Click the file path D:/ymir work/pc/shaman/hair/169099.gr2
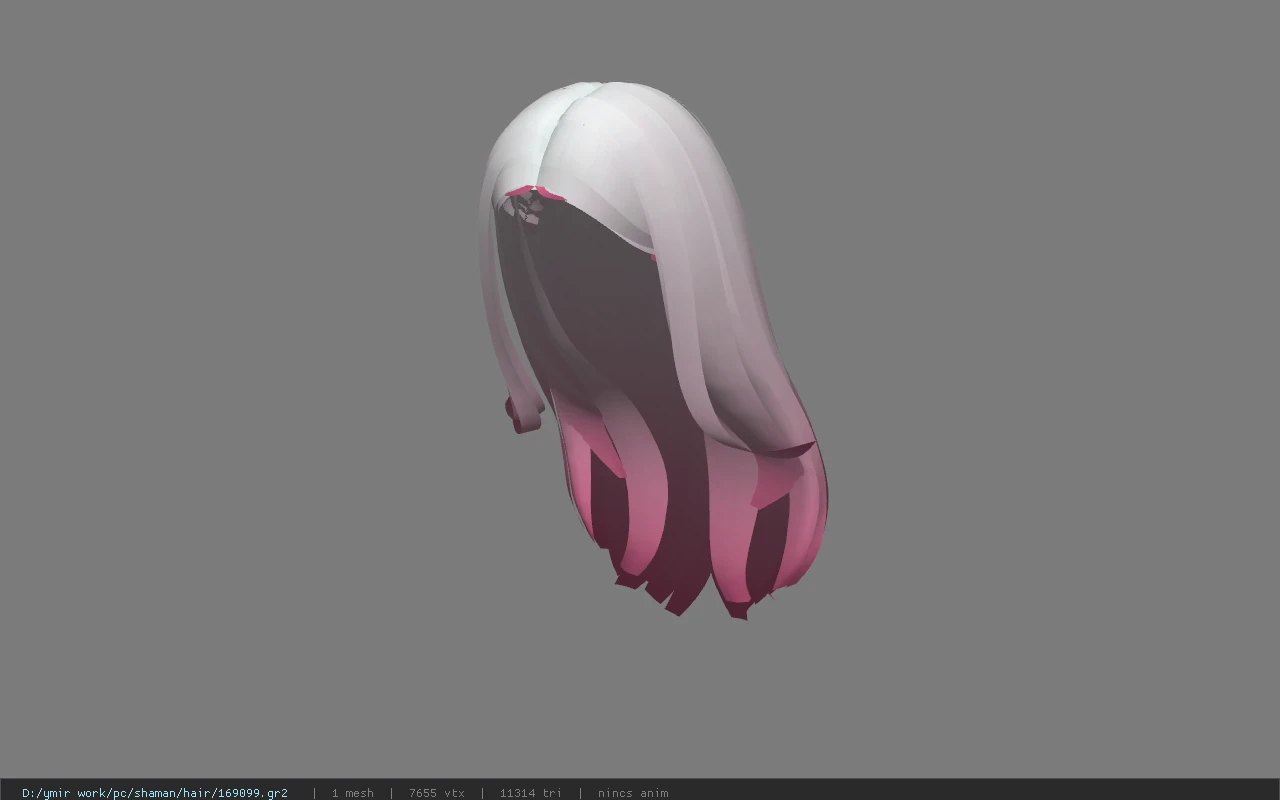The height and width of the screenshot is (800, 1280). point(155,793)
